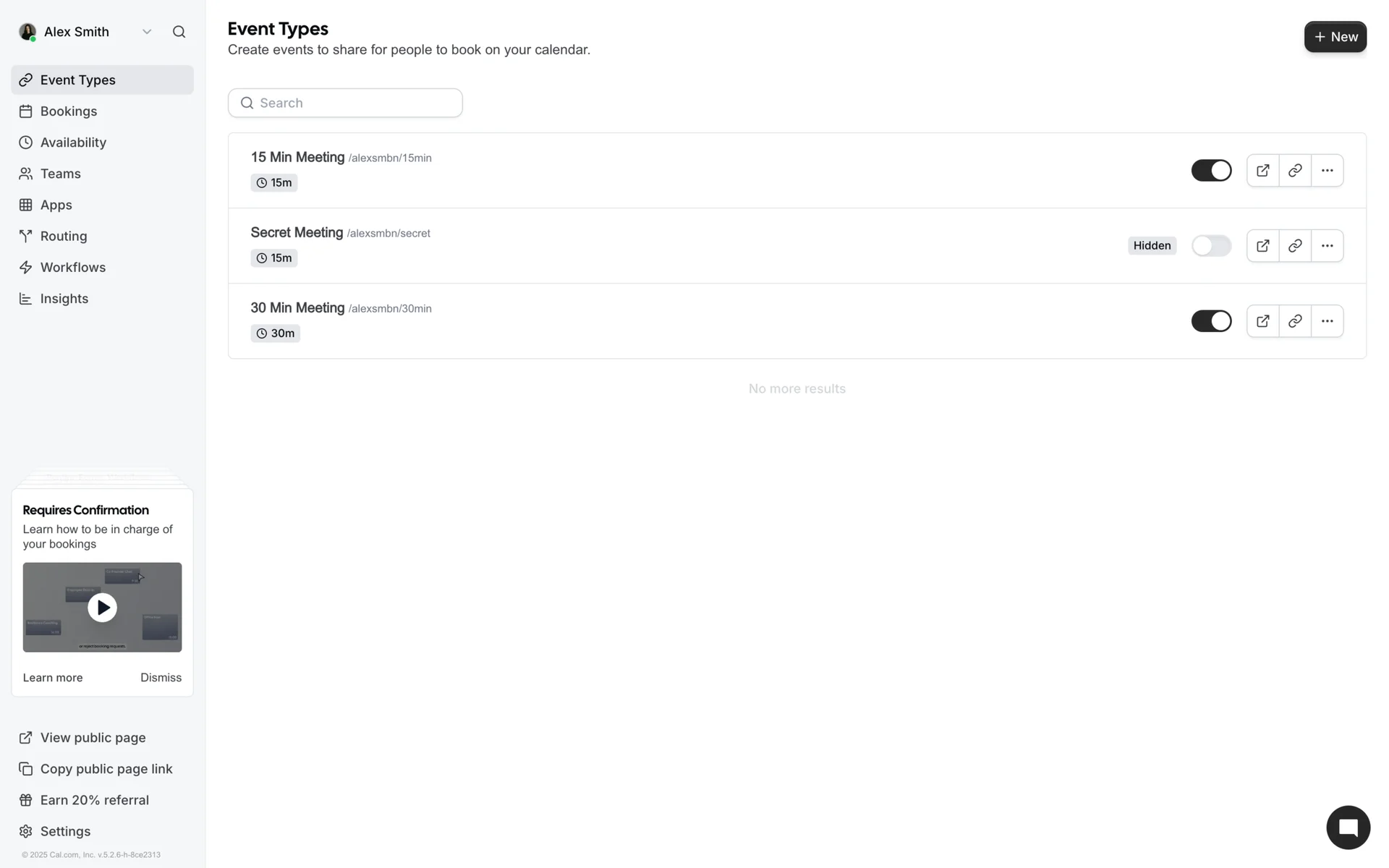Click the search magnifier icon beside Alex Smith
This screenshot has height=868, width=1389.
click(x=179, y=32)
